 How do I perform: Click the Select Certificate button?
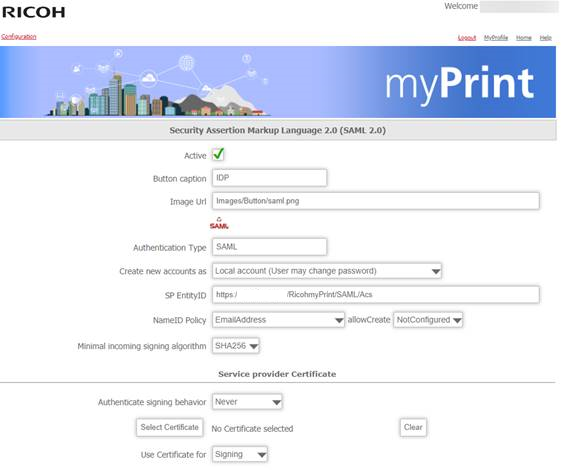[x=169, y=427]
